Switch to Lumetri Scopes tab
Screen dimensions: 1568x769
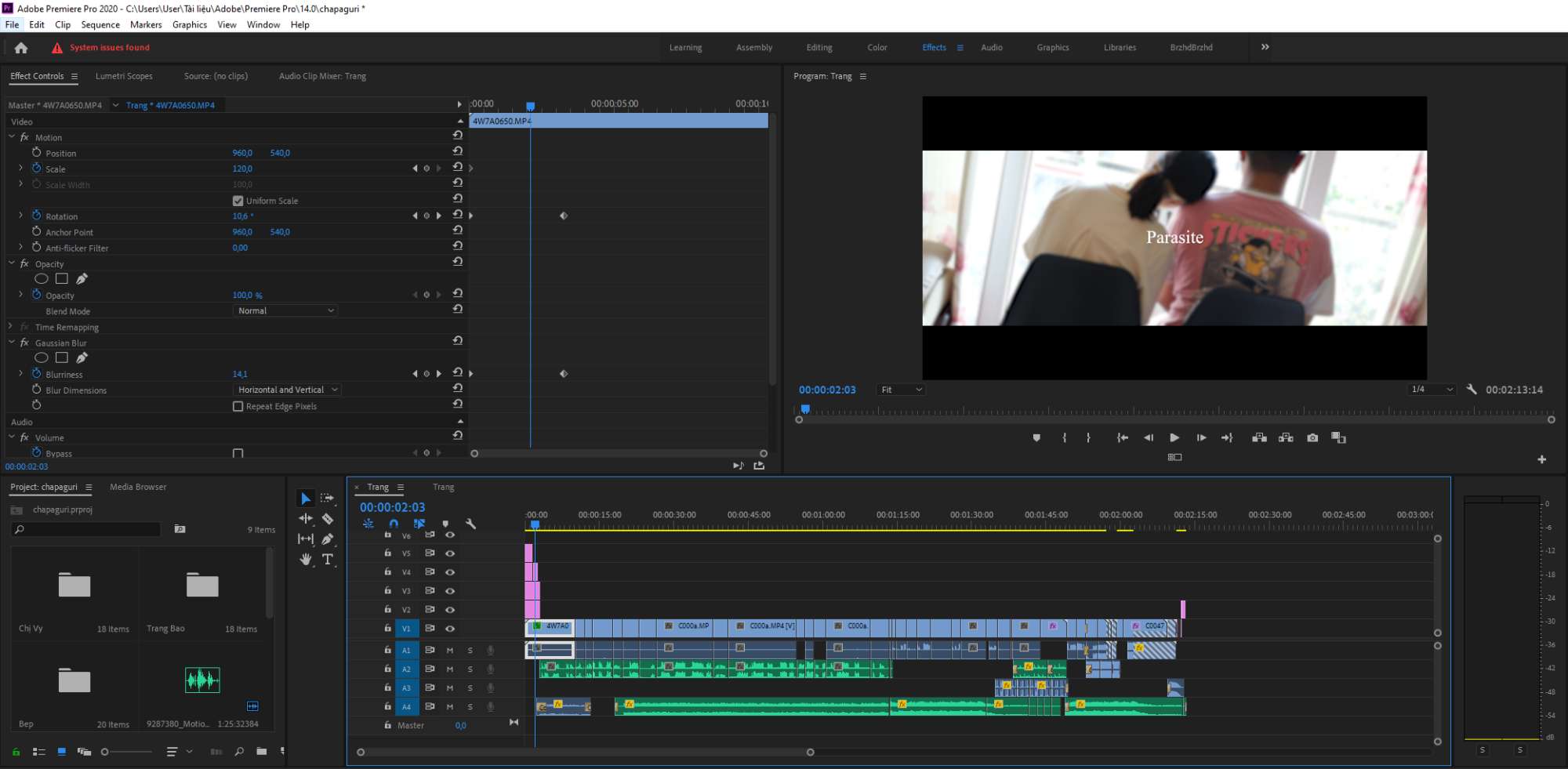[x=124, y=76]
